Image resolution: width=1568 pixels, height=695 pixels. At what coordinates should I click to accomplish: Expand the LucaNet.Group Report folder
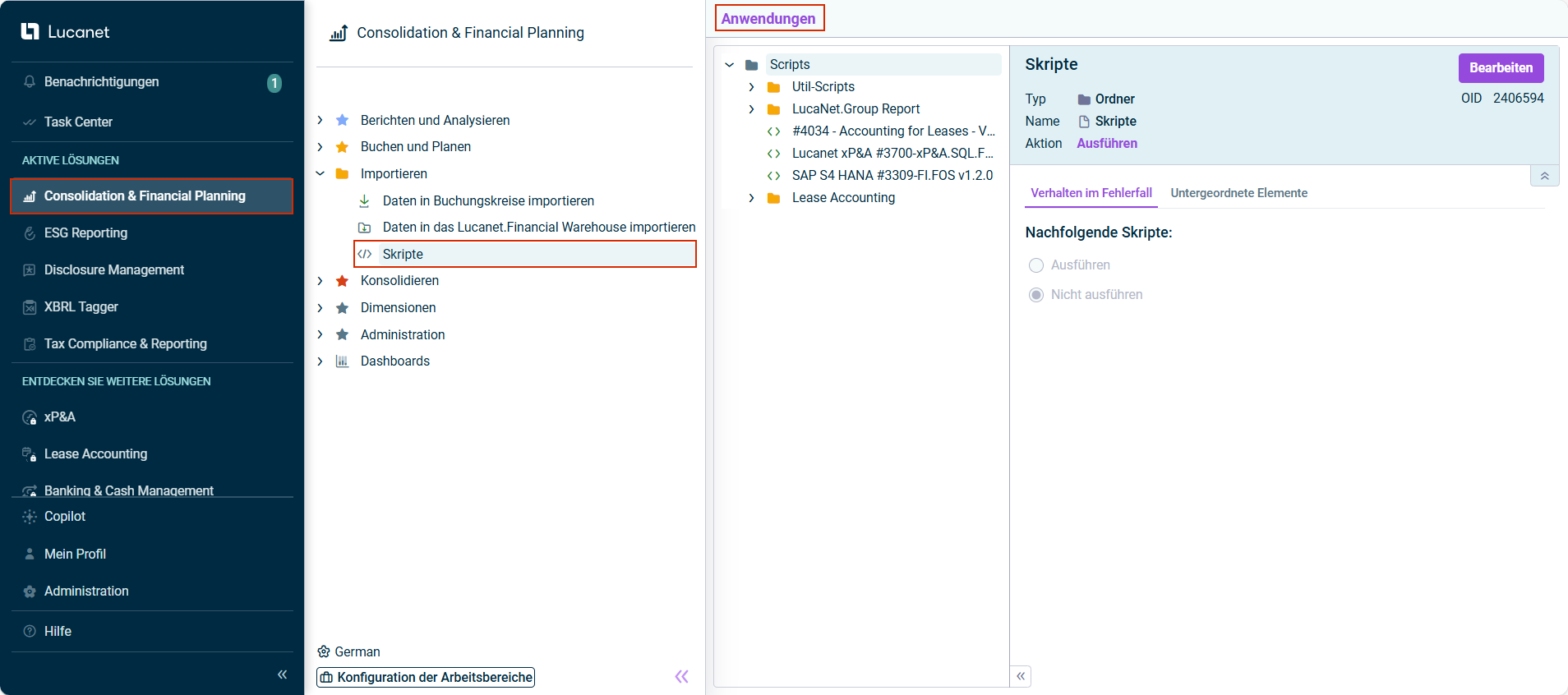coord(751,109)
